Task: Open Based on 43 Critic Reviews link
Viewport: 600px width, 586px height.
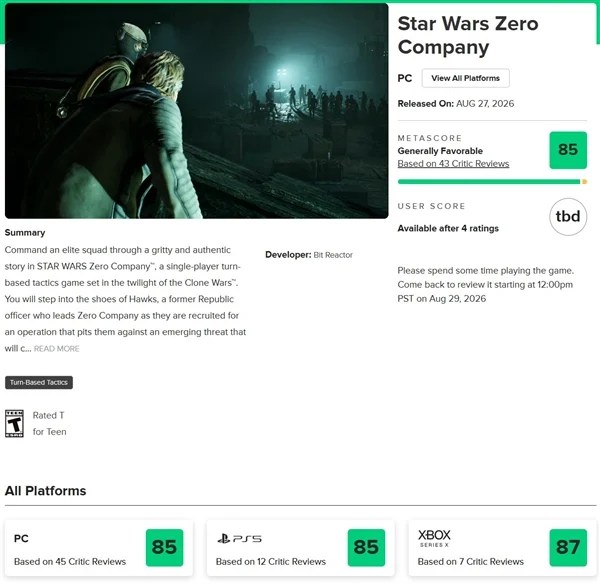Action: [x=453, y=163]
